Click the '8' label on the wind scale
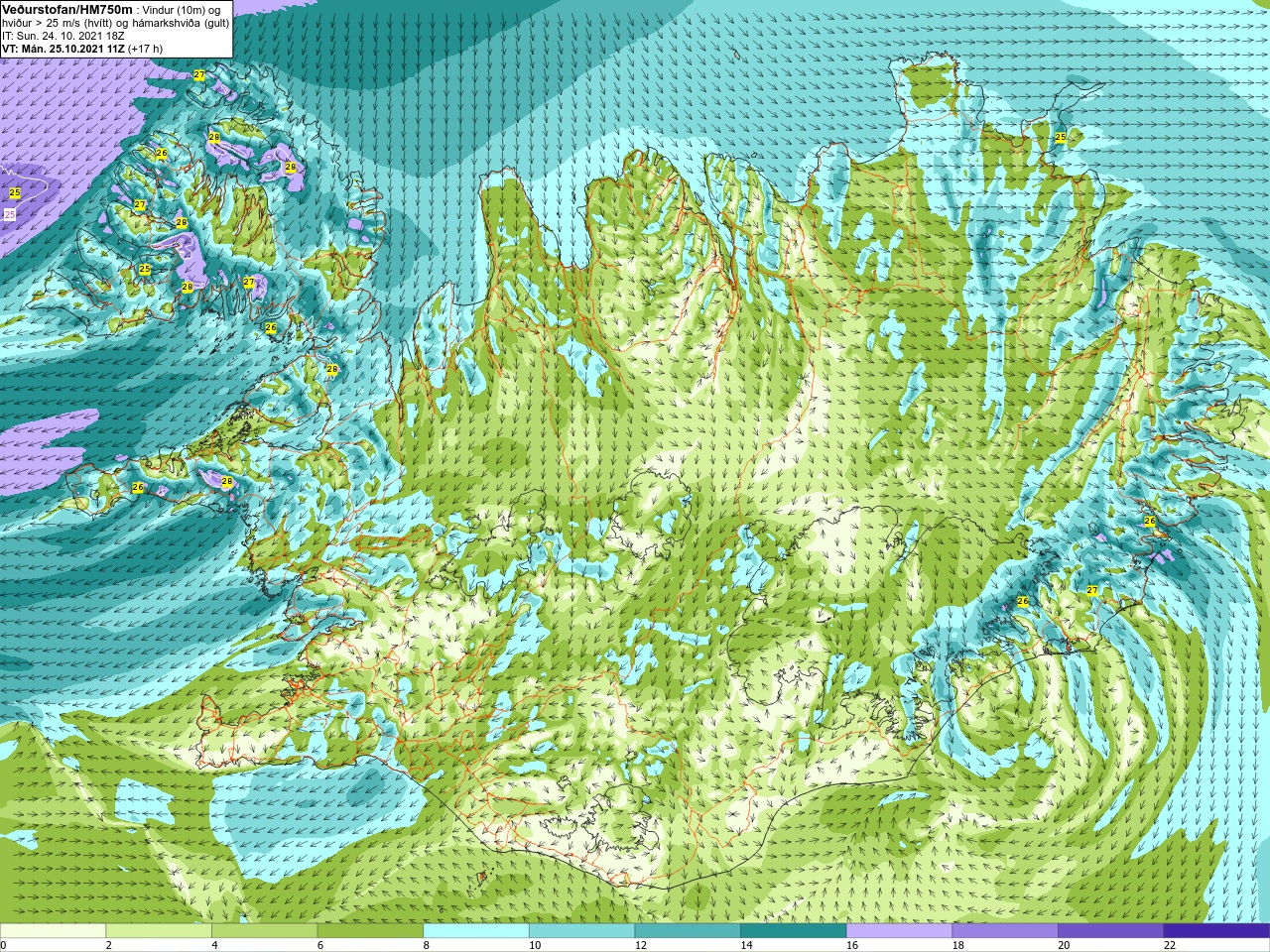The image size is (1270, 952). click(x=427, y=945)
